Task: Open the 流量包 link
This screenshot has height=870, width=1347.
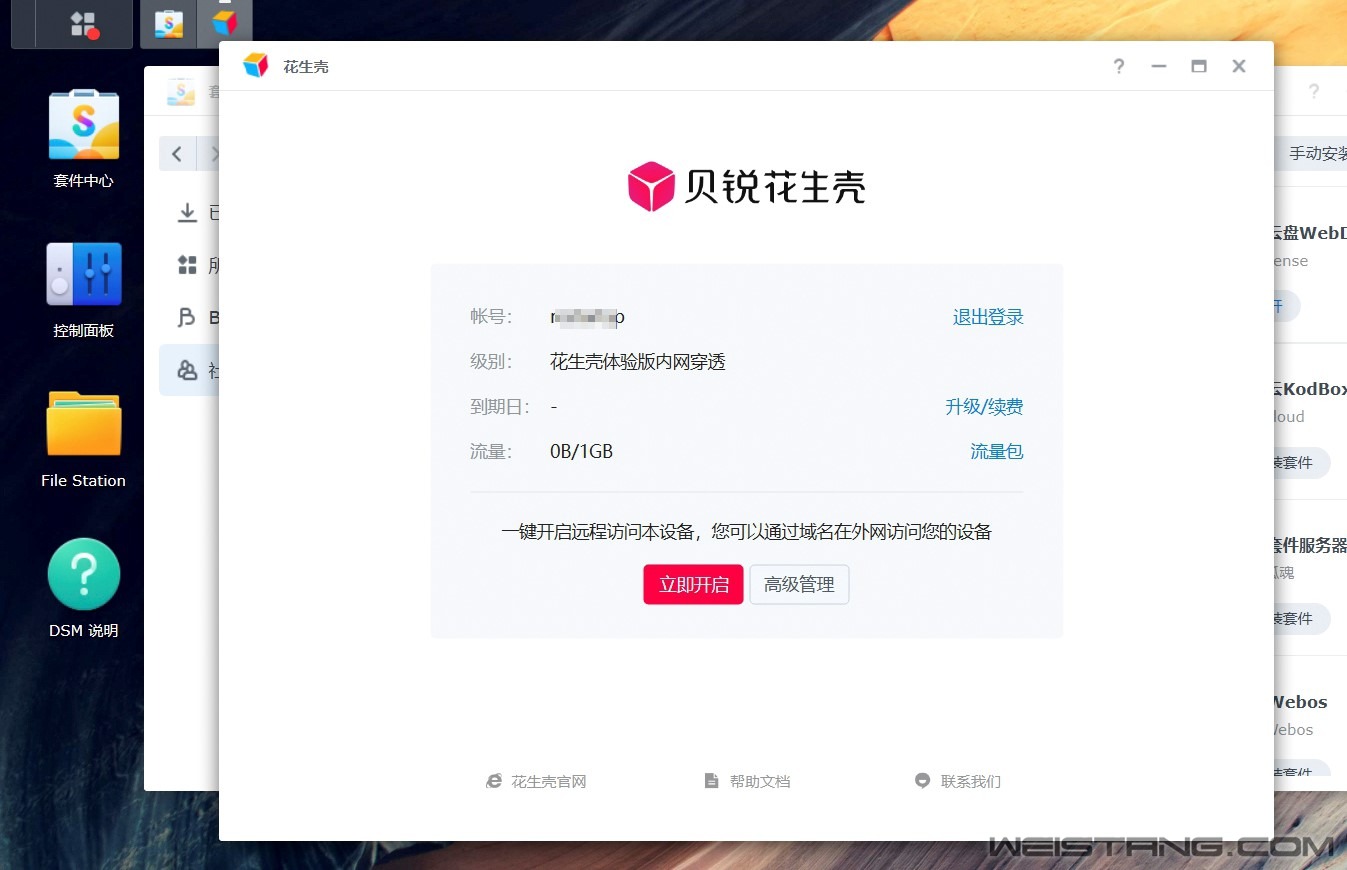Action: 997,452
